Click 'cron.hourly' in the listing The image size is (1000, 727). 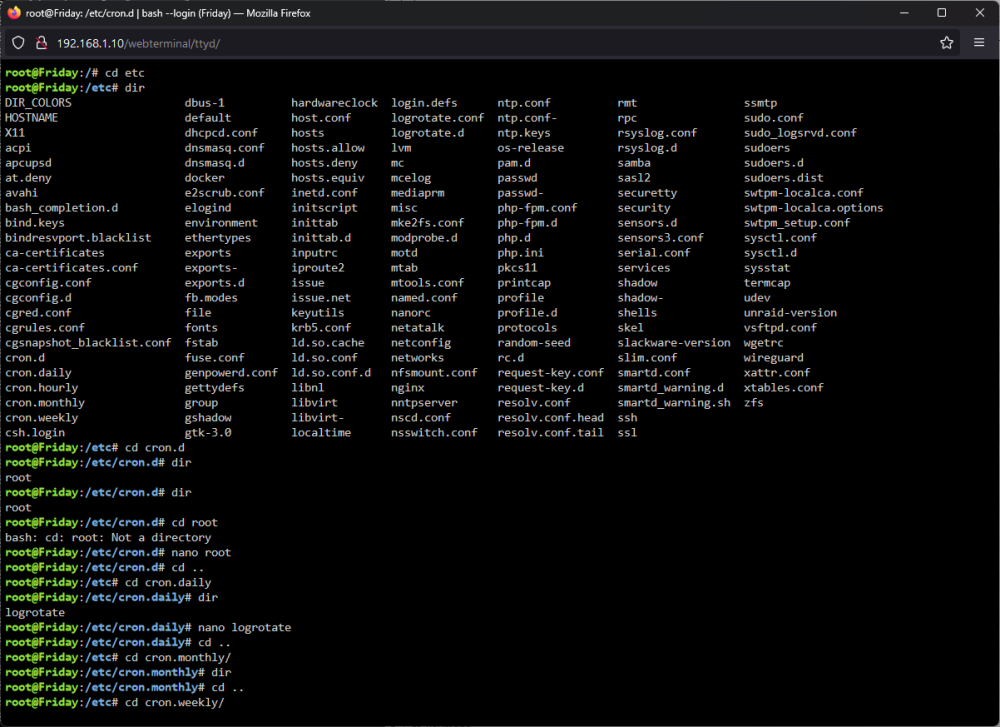41,388
